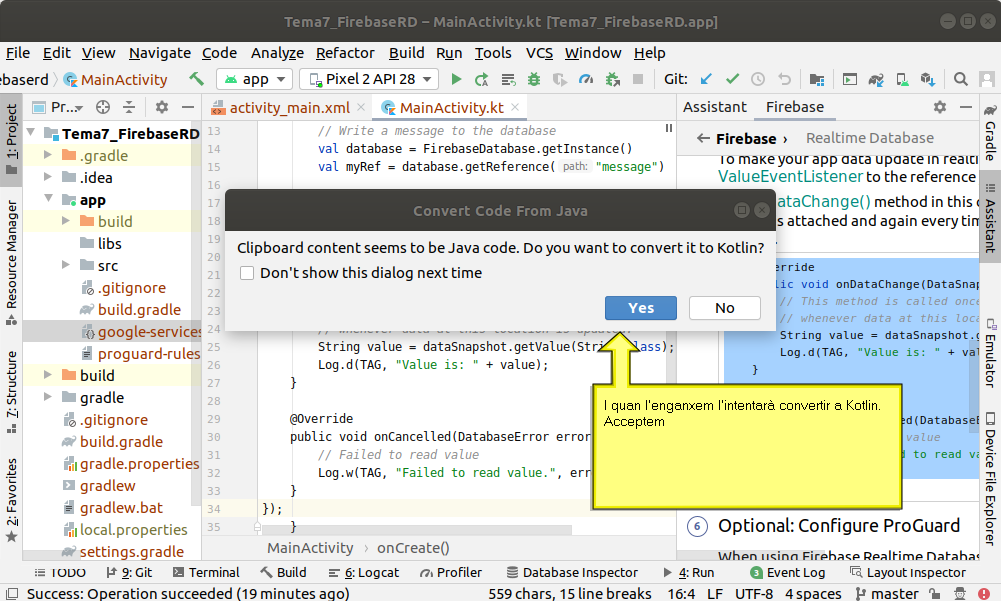Viewport: 1001px width, 601px height.
Task: Open the Pixel 2 API 28 device dropdown
Action: 369,79
